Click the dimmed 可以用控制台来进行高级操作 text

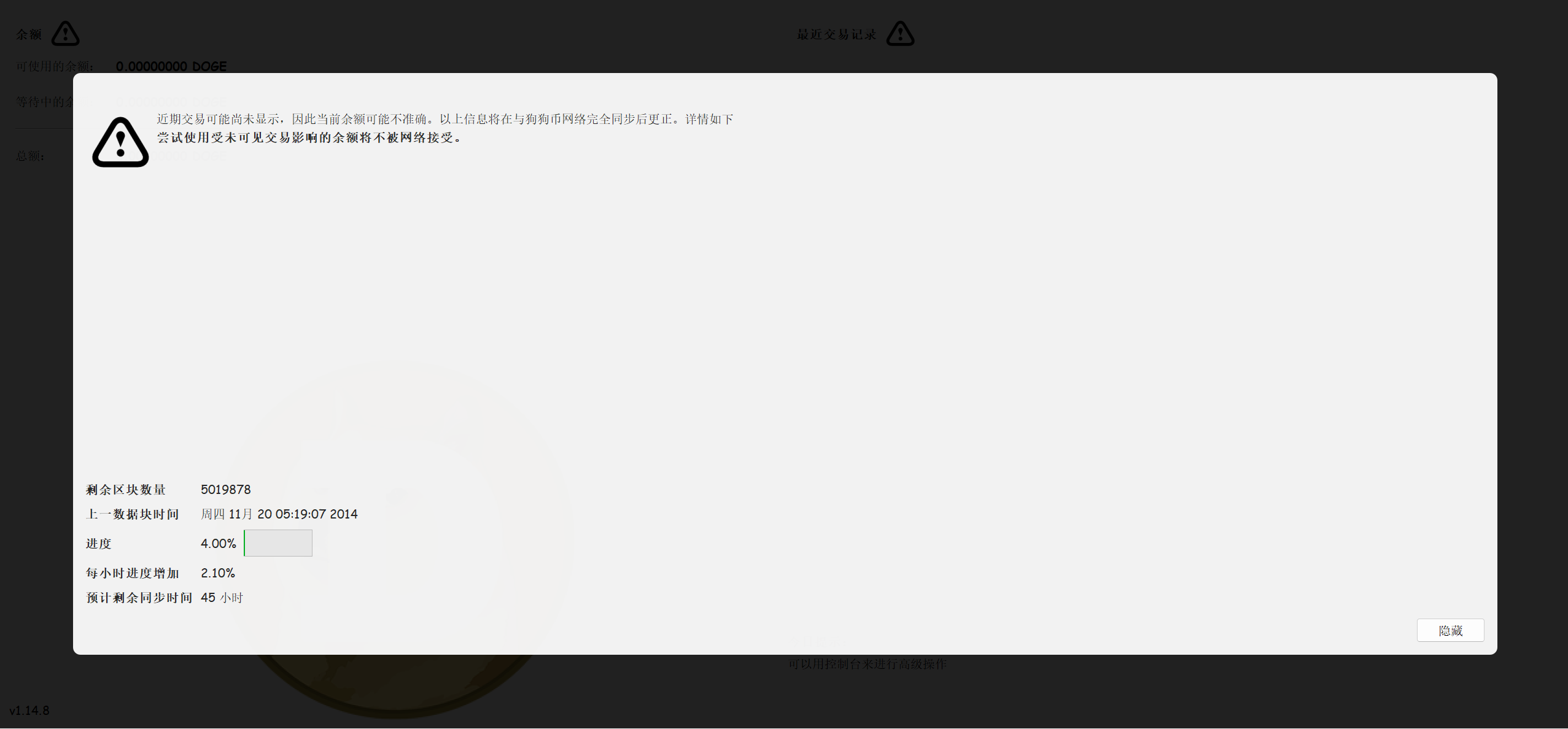(x=867, y=664)
